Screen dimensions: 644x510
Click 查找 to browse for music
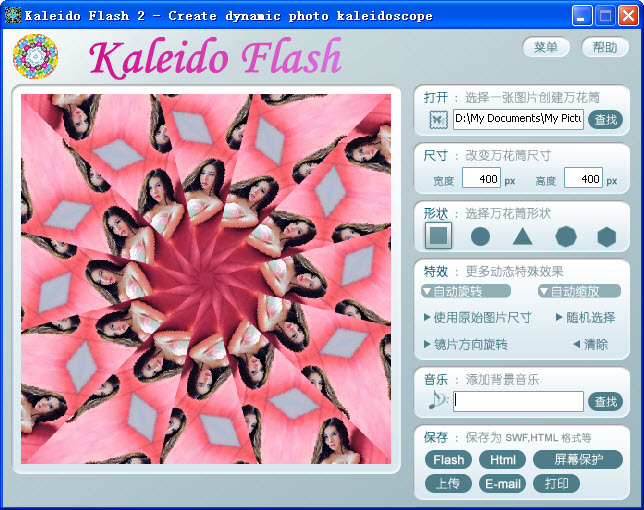[606, 401]
